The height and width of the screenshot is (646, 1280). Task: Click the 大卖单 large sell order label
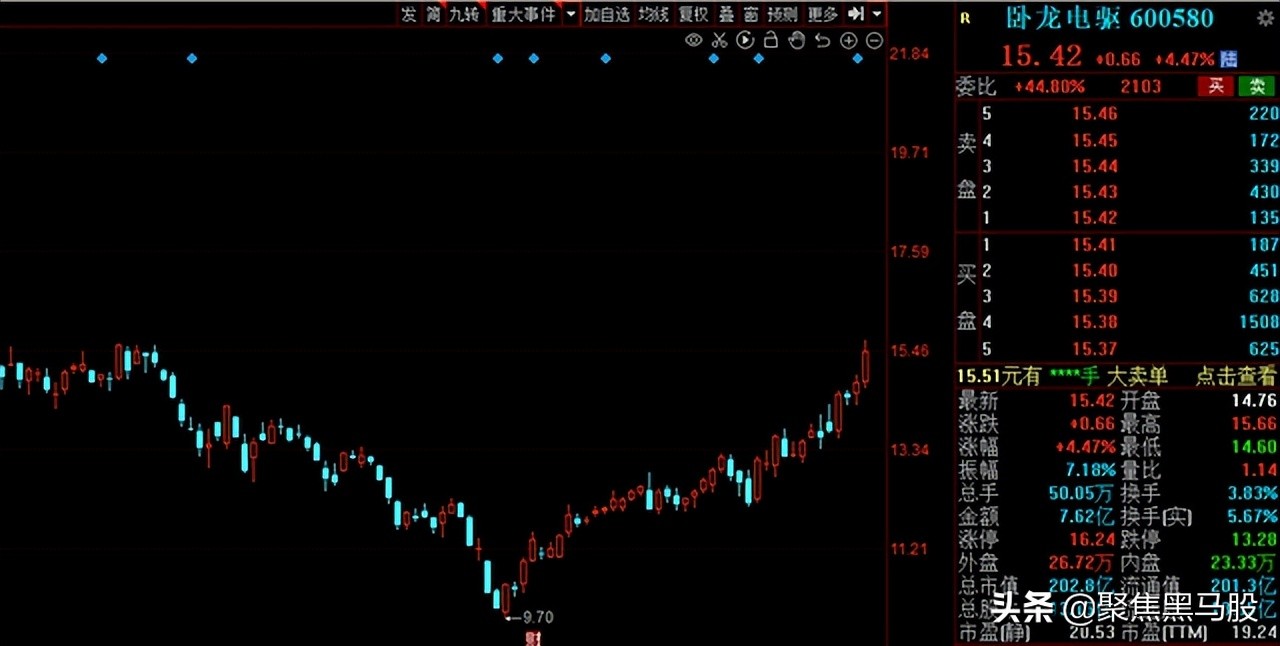(1138, 376)
